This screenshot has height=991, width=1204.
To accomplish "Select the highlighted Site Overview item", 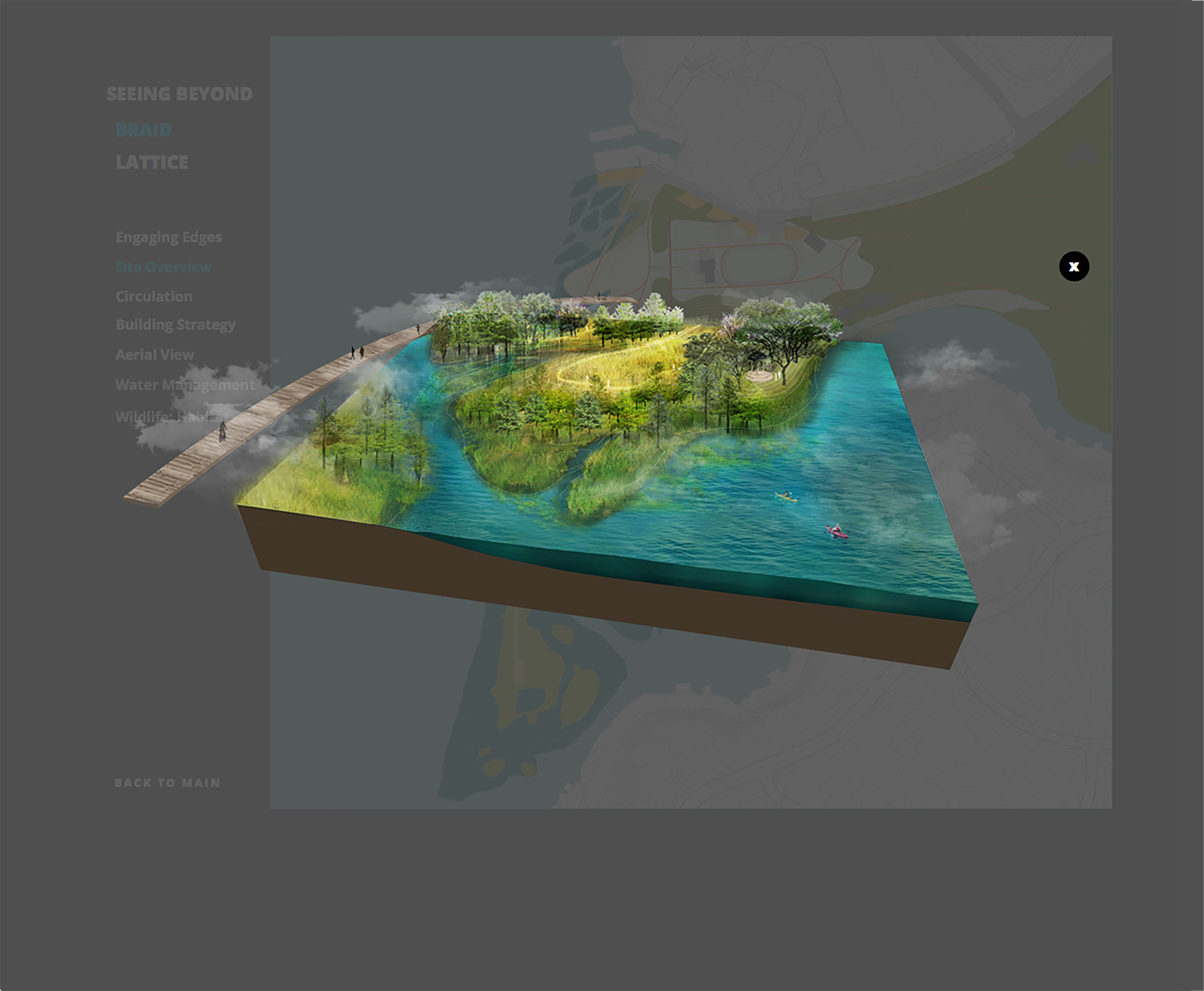I will point(163,267).
